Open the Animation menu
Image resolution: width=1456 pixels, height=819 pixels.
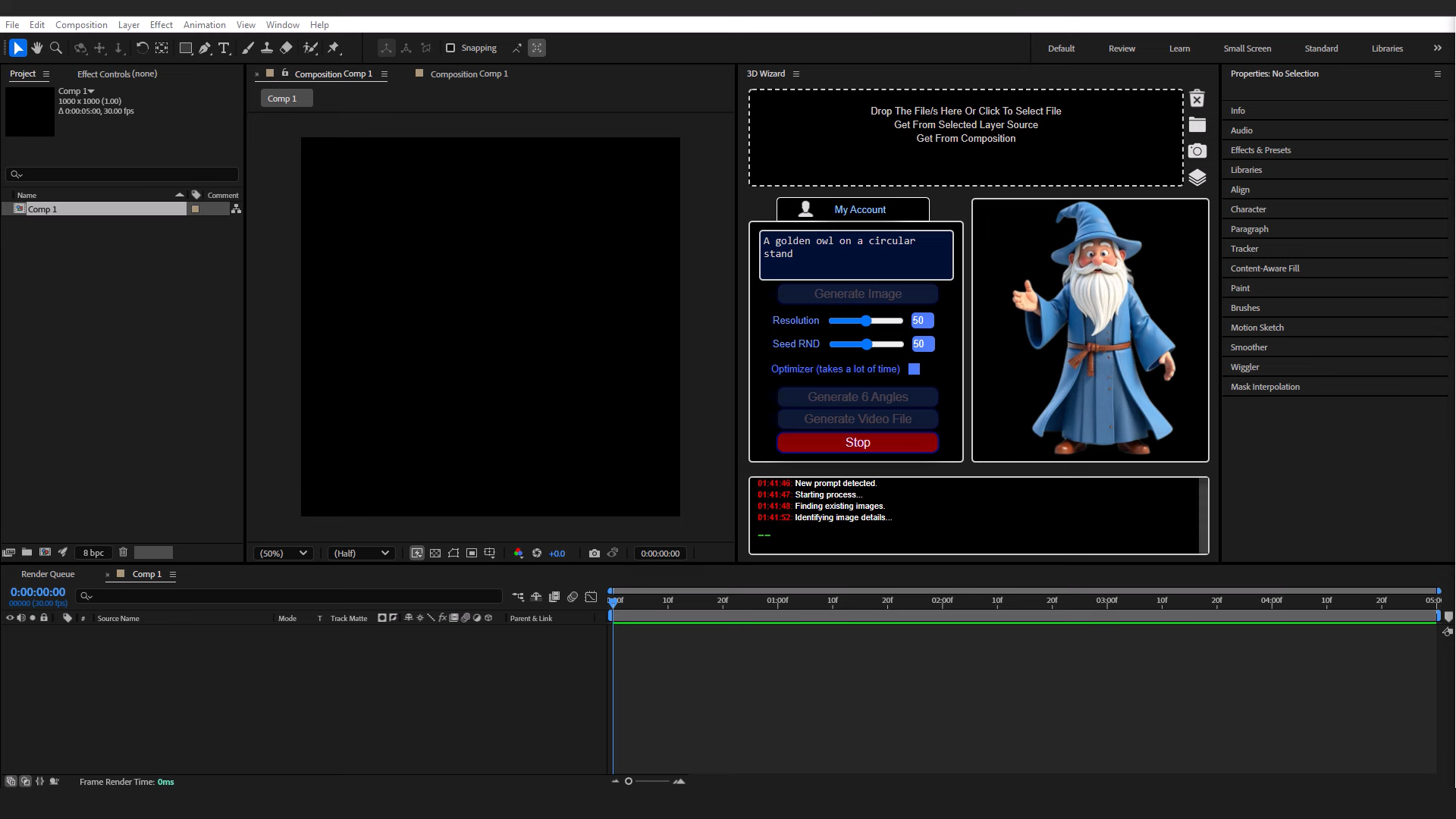204,25
